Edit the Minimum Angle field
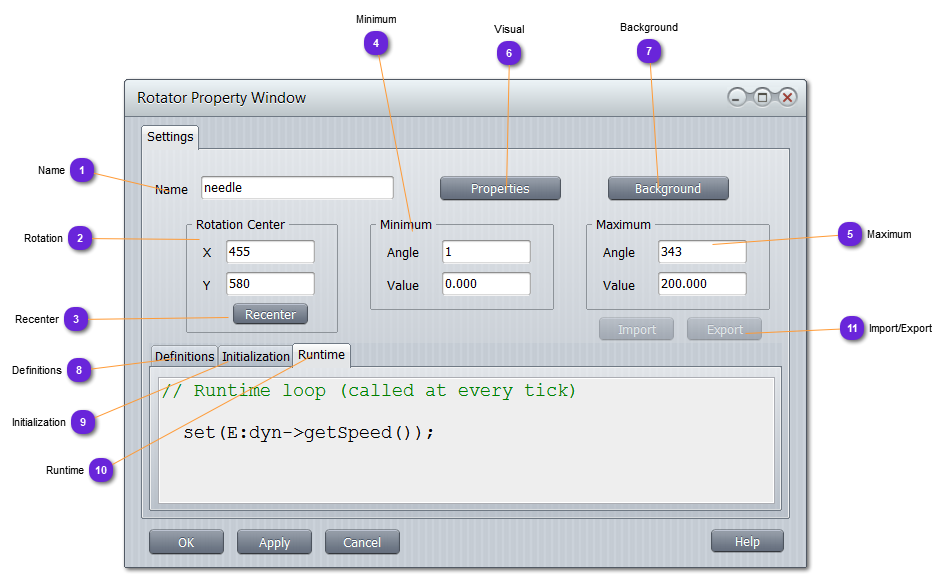This screenshot has height=577, width=948. tap(486, 252)
